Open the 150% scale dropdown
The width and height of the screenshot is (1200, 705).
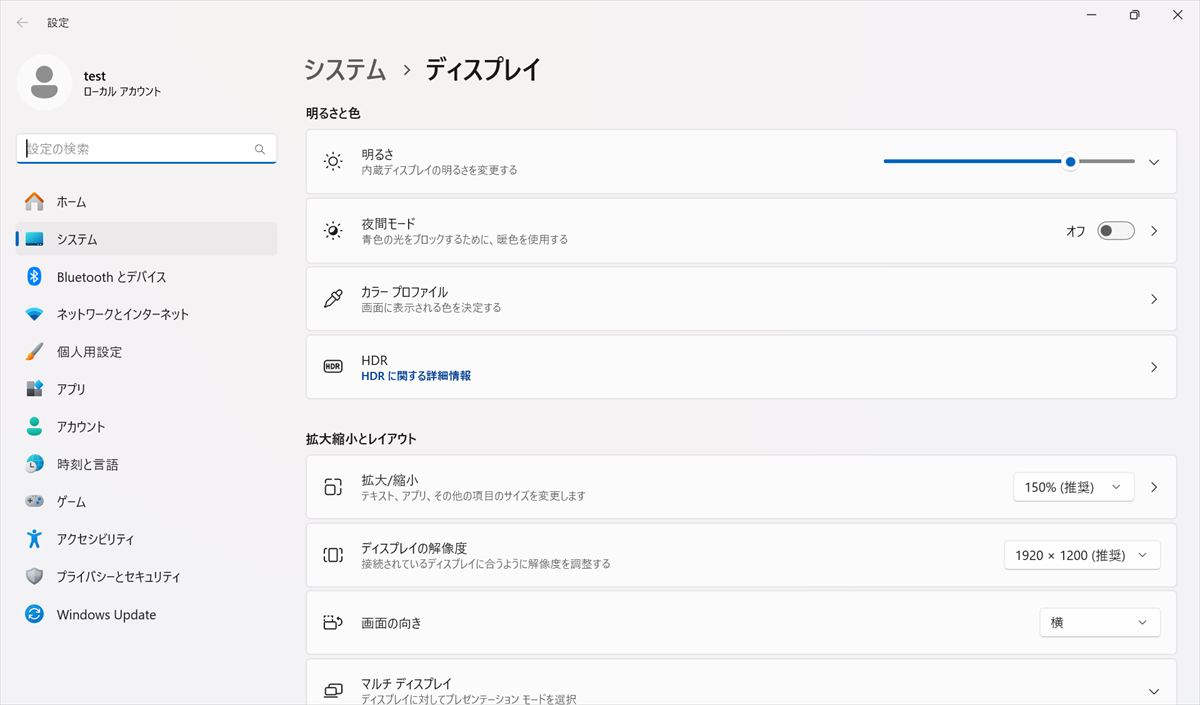pyautogui.click(x=1073, y=487)
